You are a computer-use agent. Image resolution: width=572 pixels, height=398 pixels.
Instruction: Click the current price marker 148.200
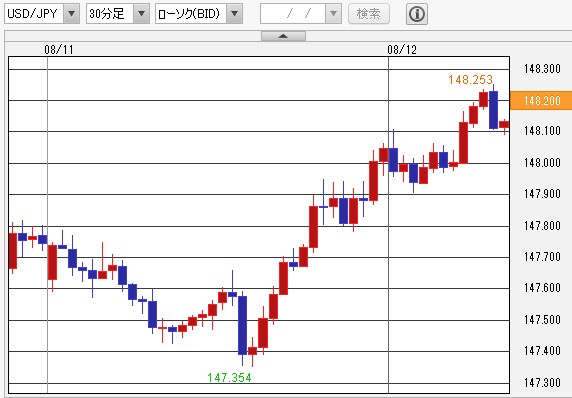541,100
